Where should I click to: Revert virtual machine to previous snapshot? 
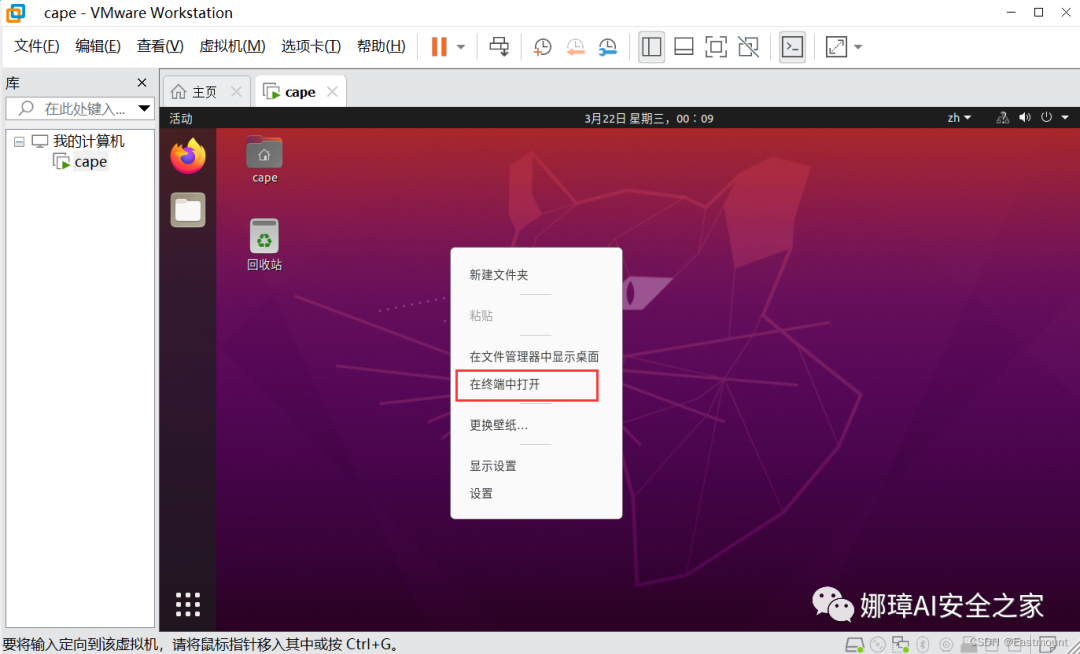click(575, 47)
